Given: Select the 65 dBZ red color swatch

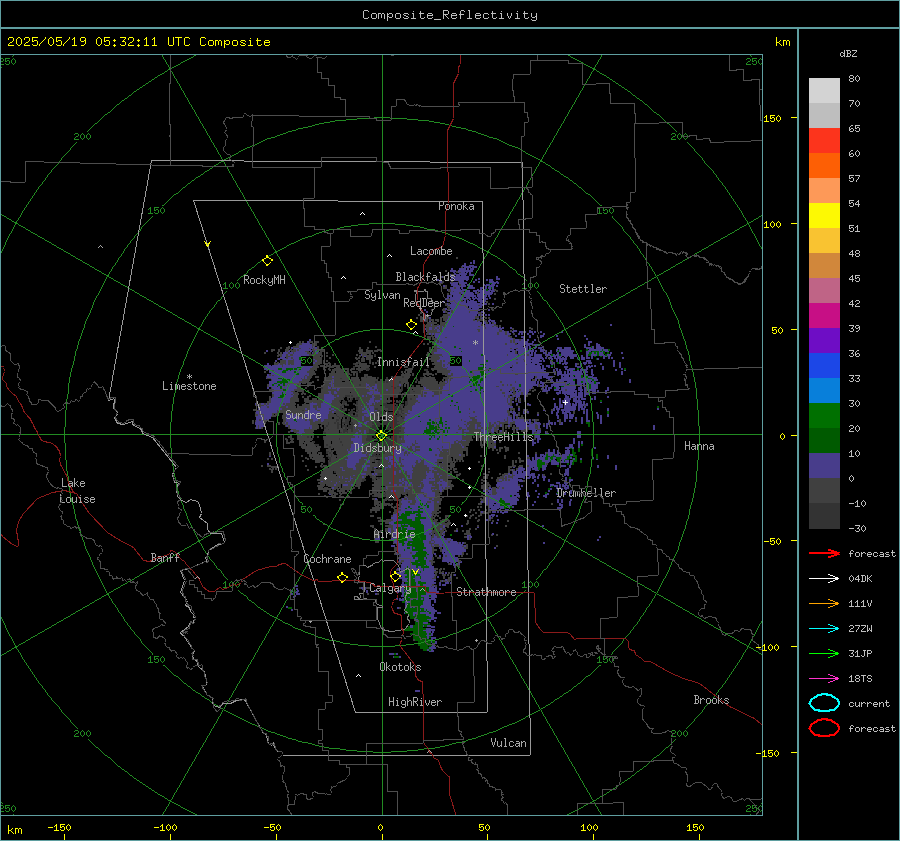Looking at the screenshot, I should [x=824, y=140].
